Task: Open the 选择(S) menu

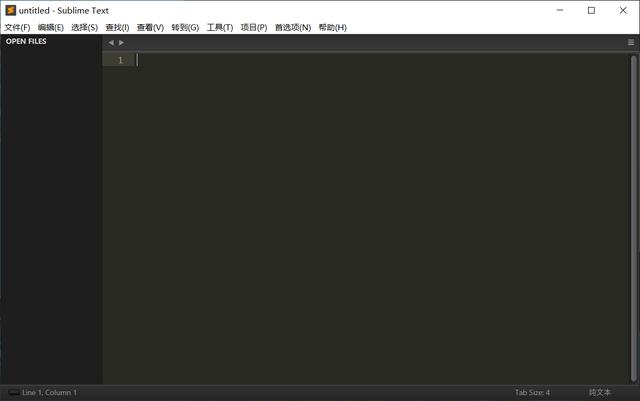Action: point(85,27)
